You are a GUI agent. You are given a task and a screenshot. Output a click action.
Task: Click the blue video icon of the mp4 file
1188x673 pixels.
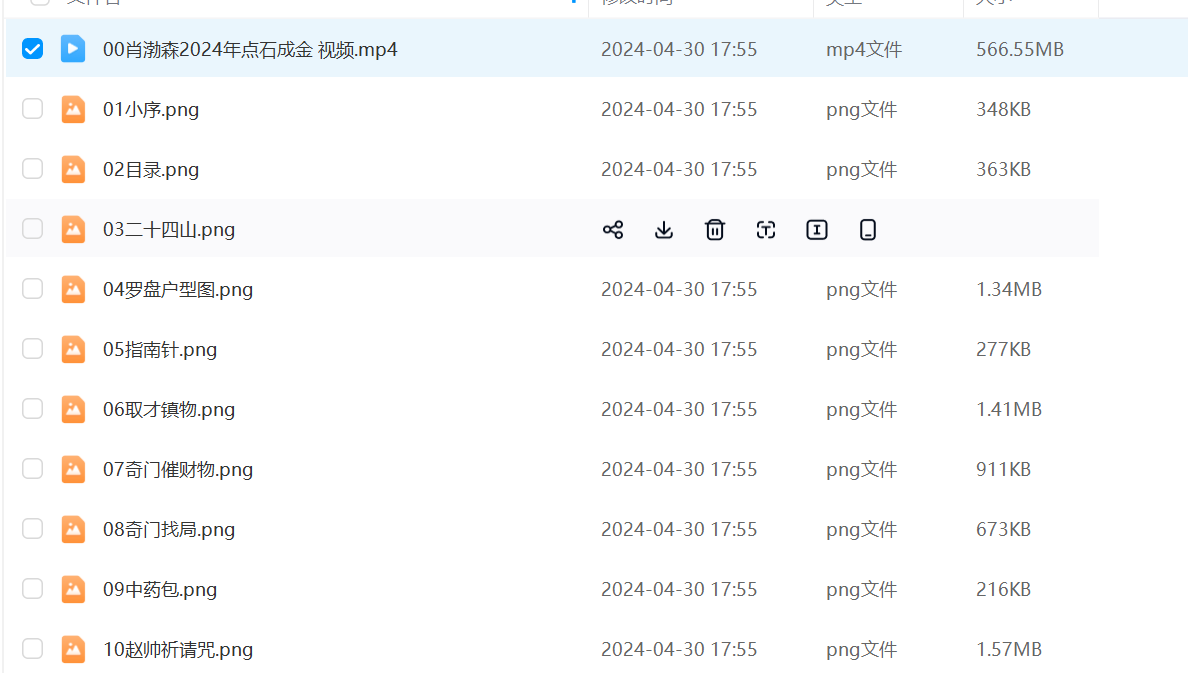pos(73,49)
